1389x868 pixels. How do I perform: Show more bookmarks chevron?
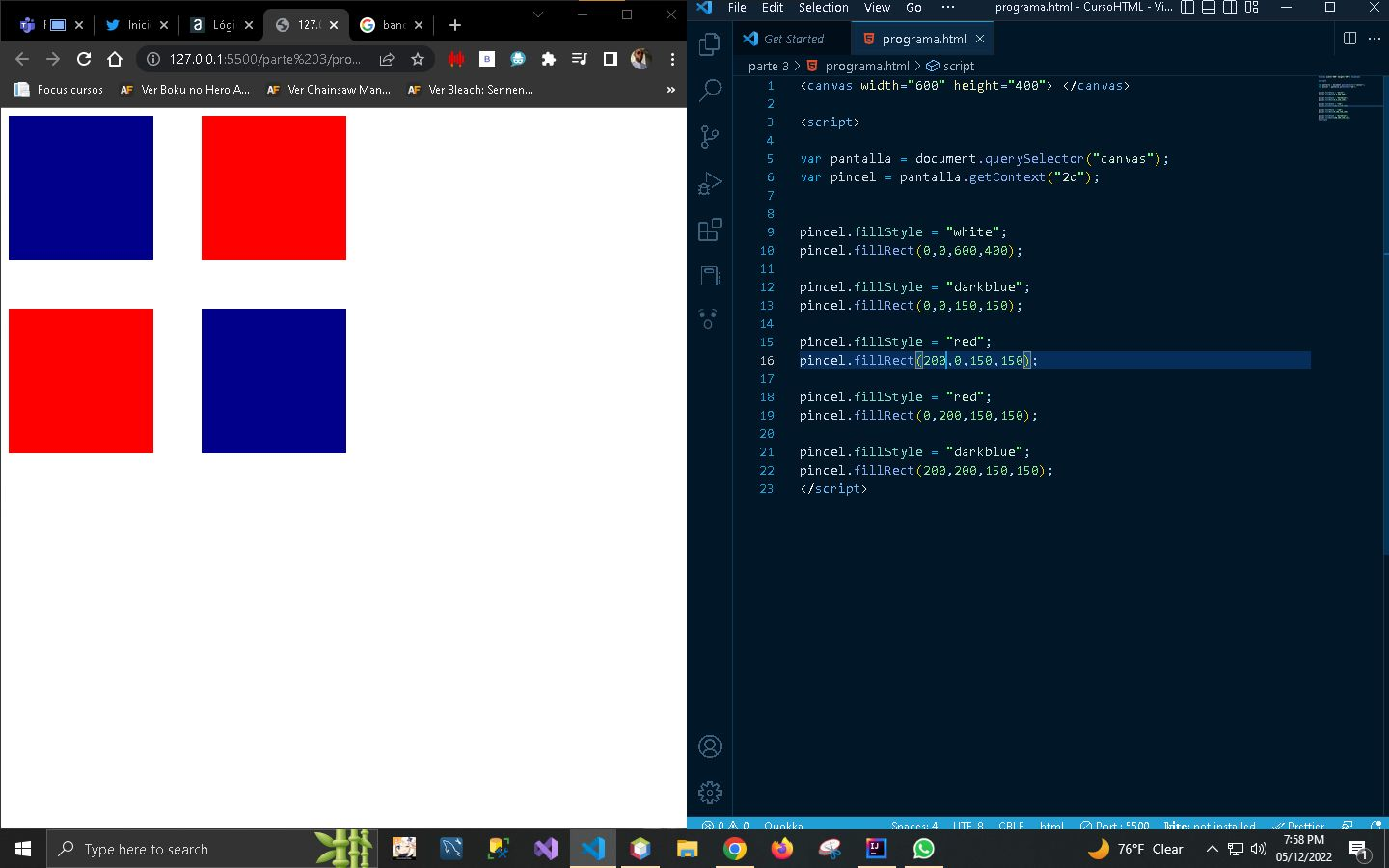point(671,89)
